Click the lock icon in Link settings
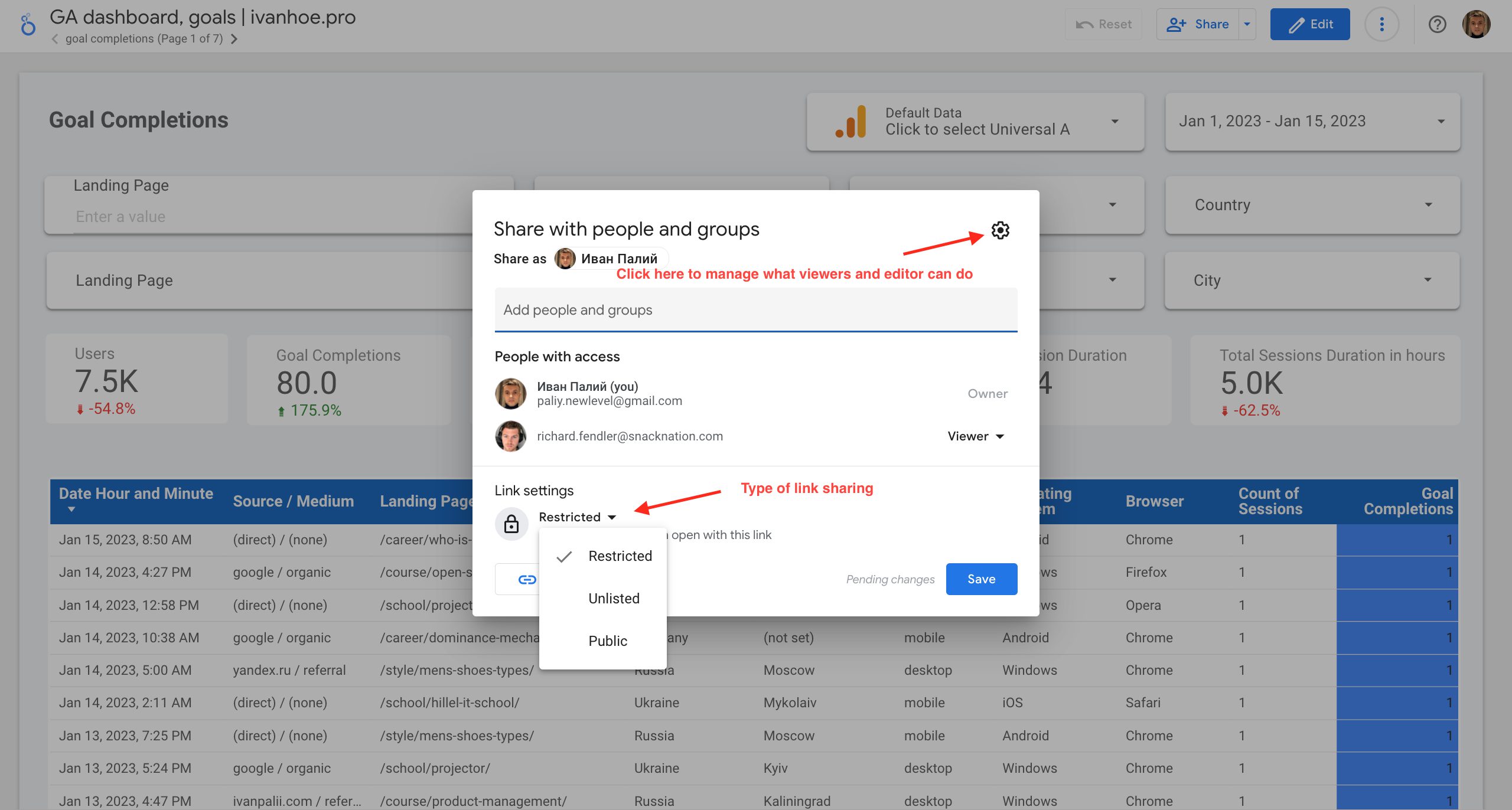The width and height of the screenshot is (1512, 810). pyautogui.click(x=511, y=524)
